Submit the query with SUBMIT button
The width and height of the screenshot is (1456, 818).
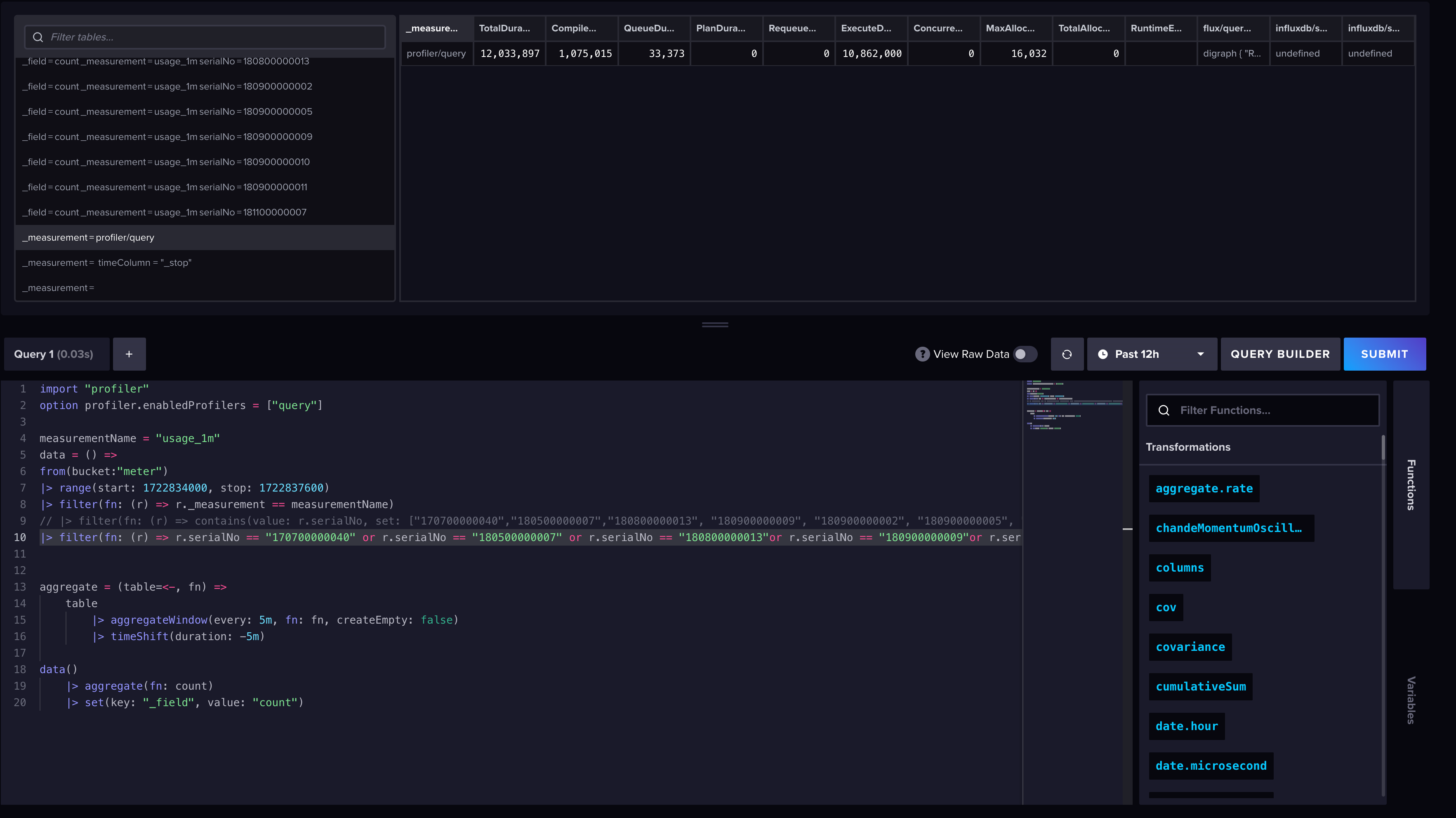(x=1384, y=354)
